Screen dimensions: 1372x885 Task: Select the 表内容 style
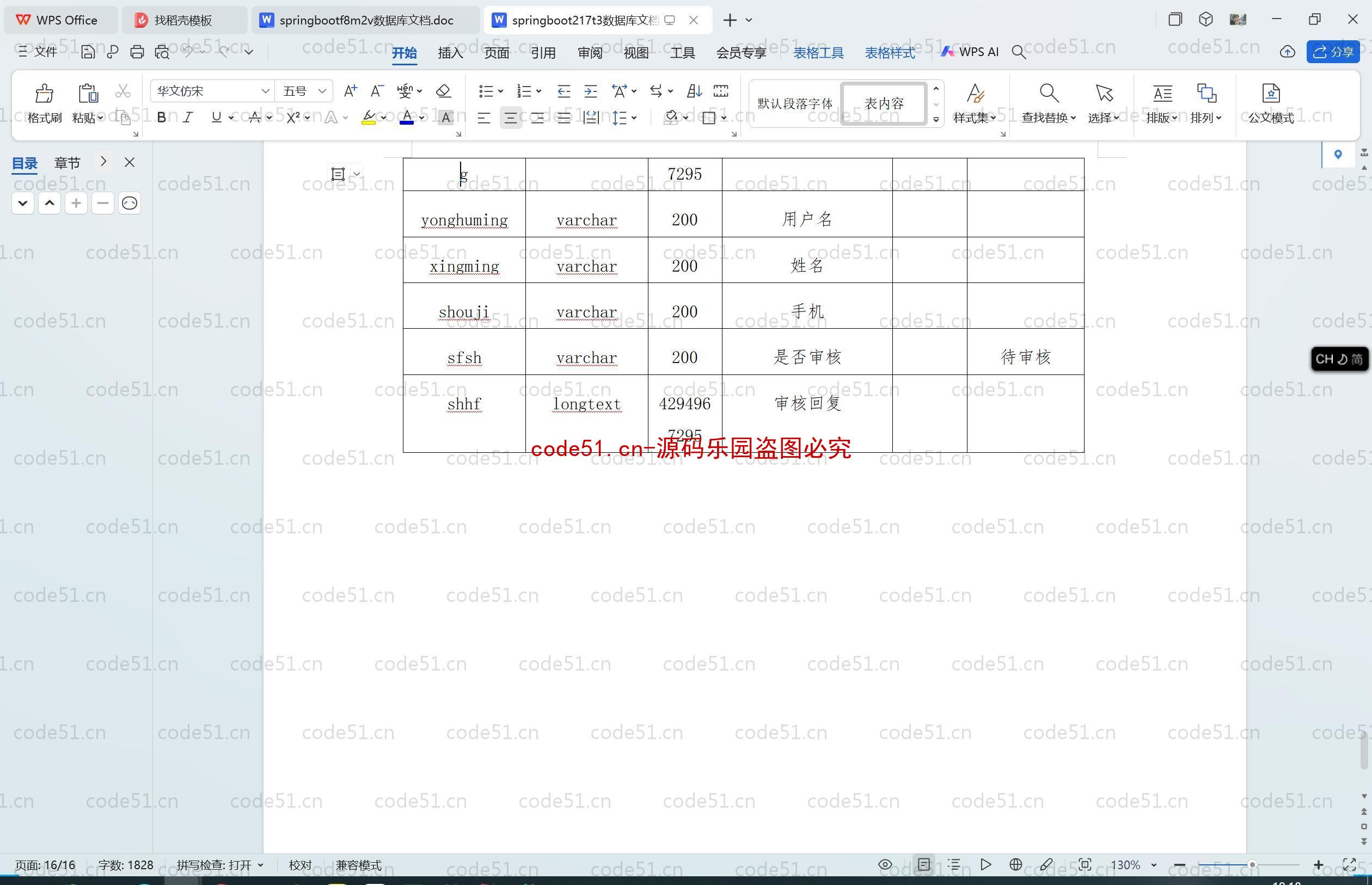(884, 103)
